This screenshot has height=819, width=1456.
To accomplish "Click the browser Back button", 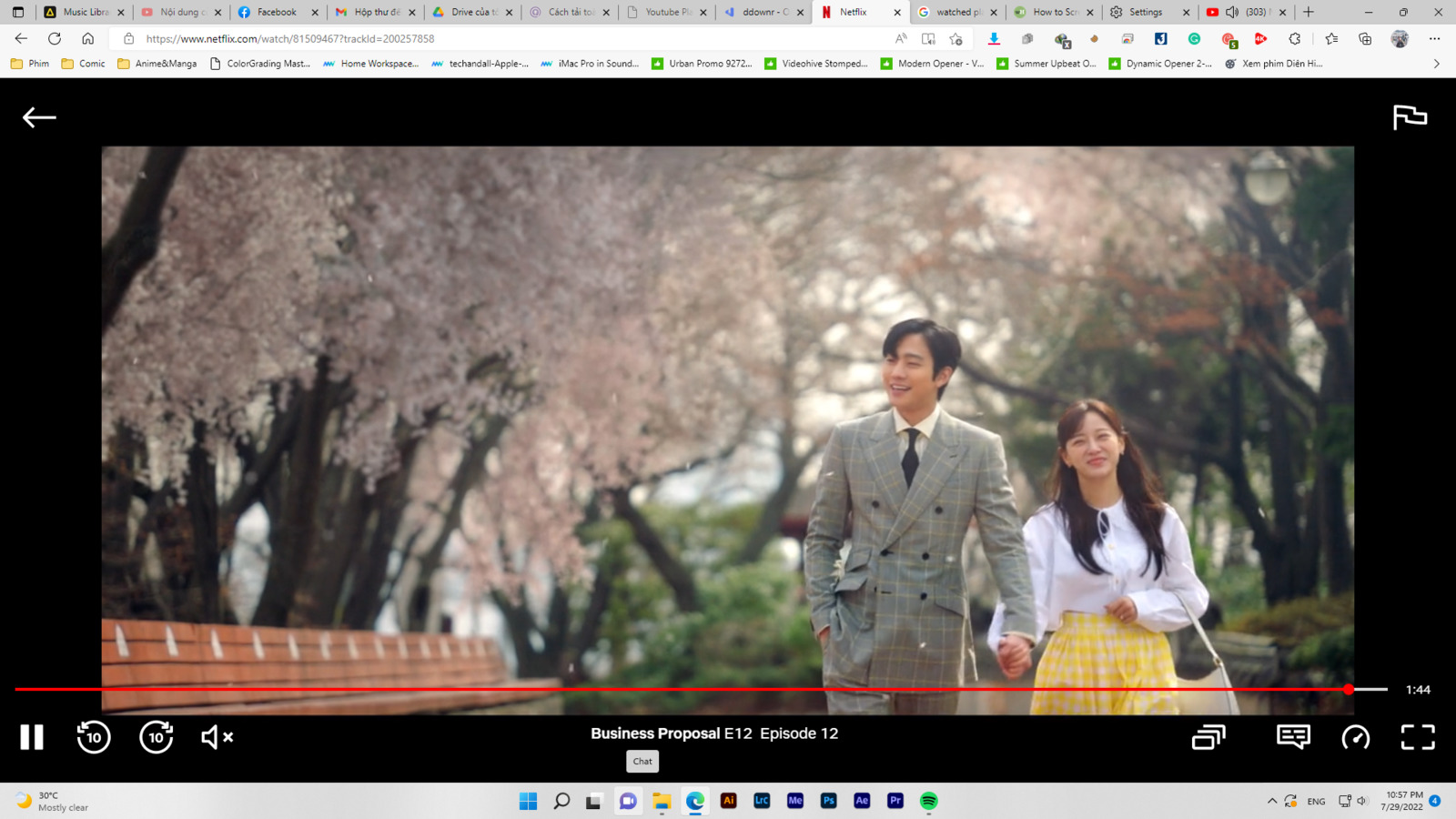I will point(21,39).
